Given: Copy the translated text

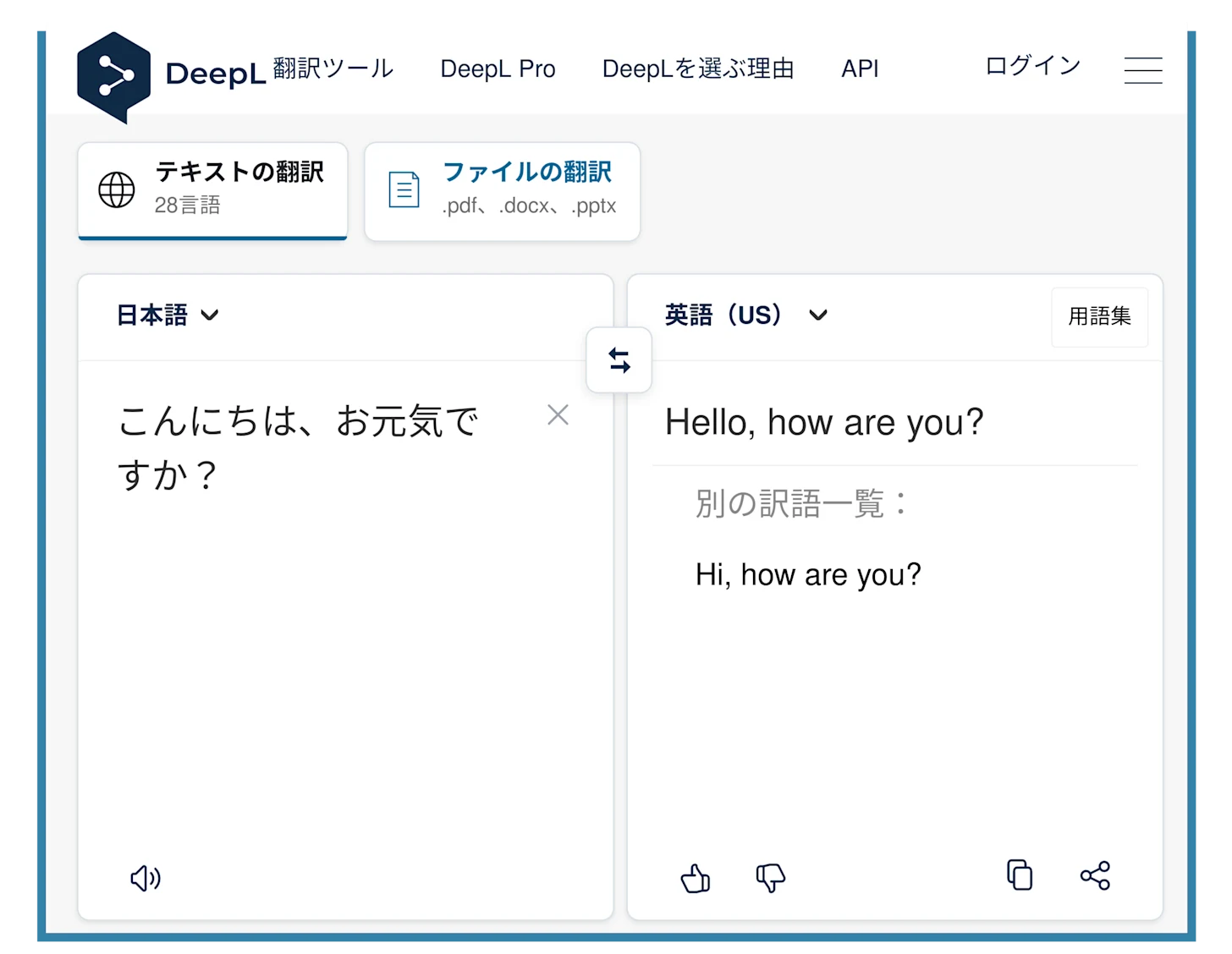Looking at the screenshot, I should 1020,875.
